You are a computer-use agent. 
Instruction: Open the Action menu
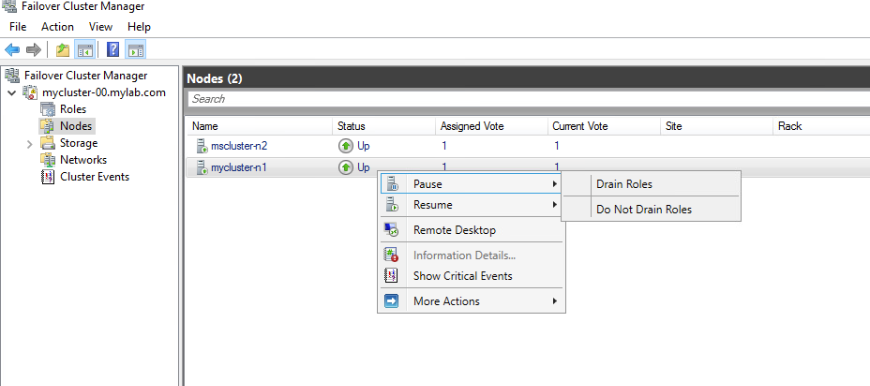57,27
